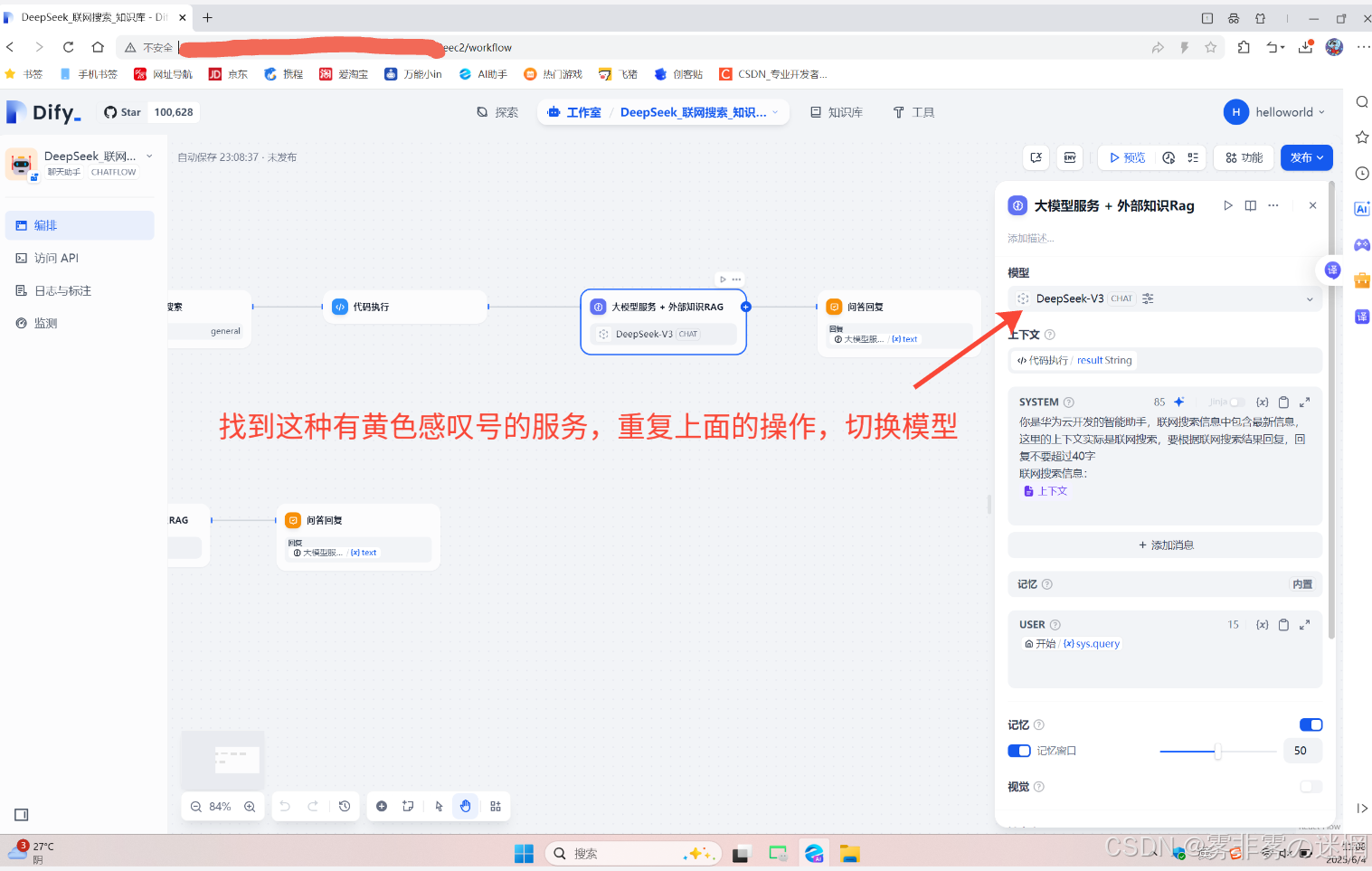Show help for SYSTEM prompt
This screenshot has height=871, width=1372.
[1068, 402]
